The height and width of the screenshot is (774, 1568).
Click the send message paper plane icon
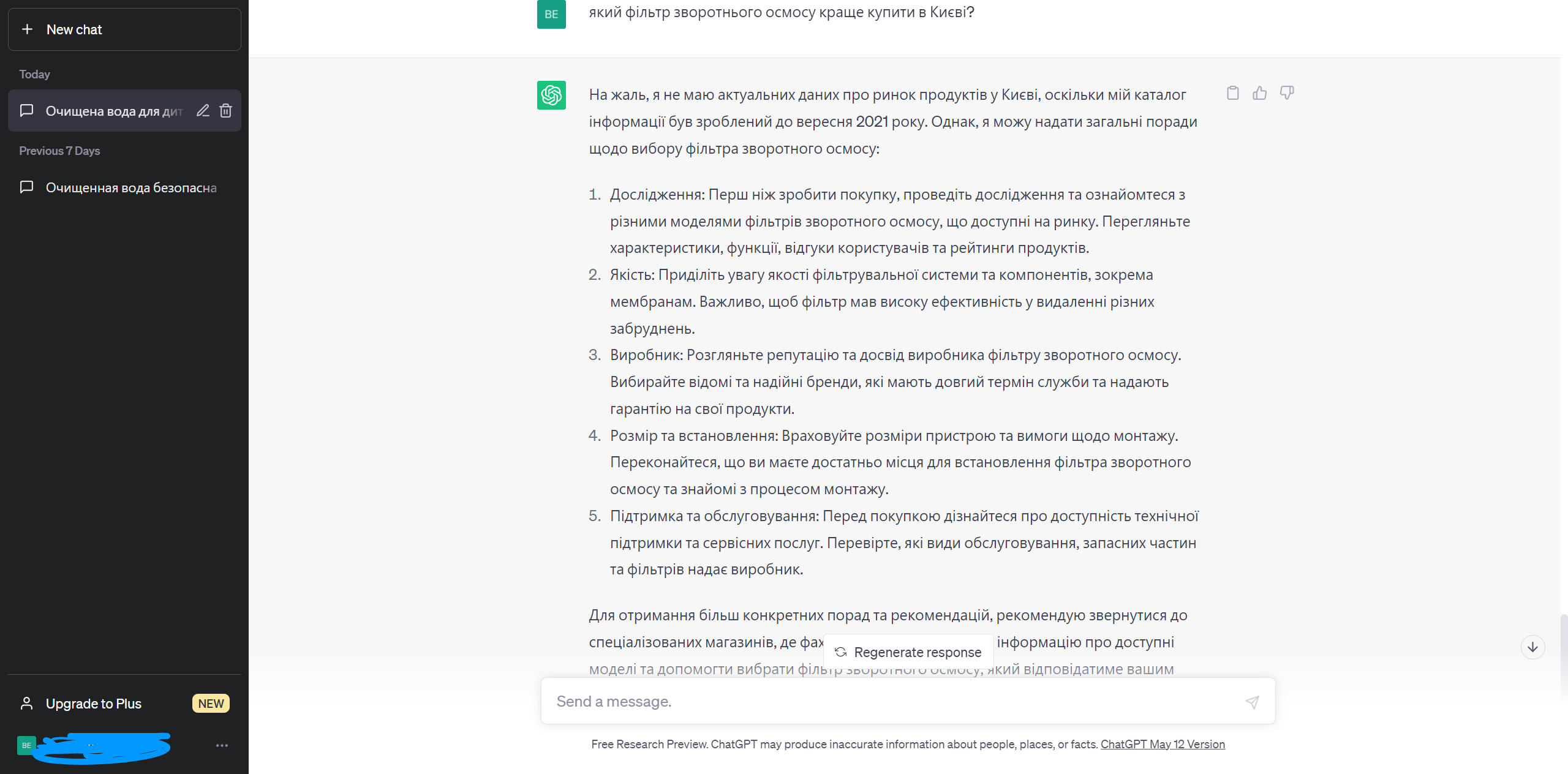(x=1252, y=702)
